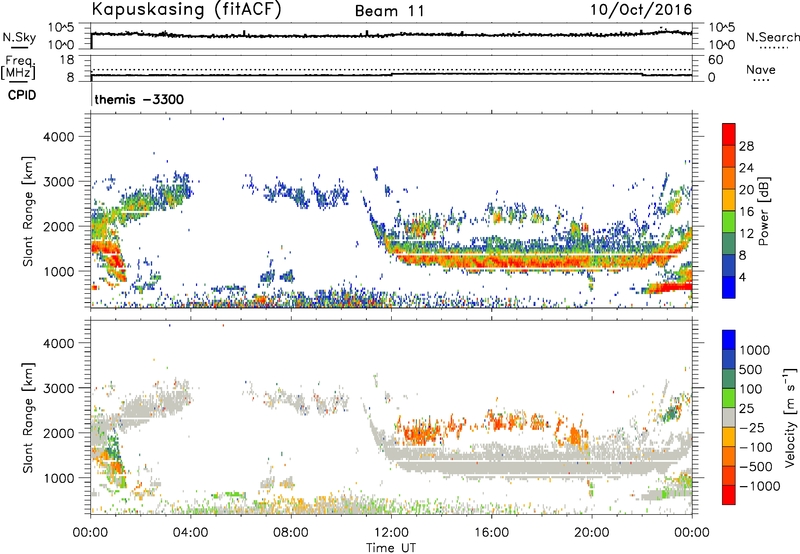Image resolution: width=800 pixels, height=554 pixels.
Task: Click the blue top of velocity colorbar
Action: pos(729,340)
